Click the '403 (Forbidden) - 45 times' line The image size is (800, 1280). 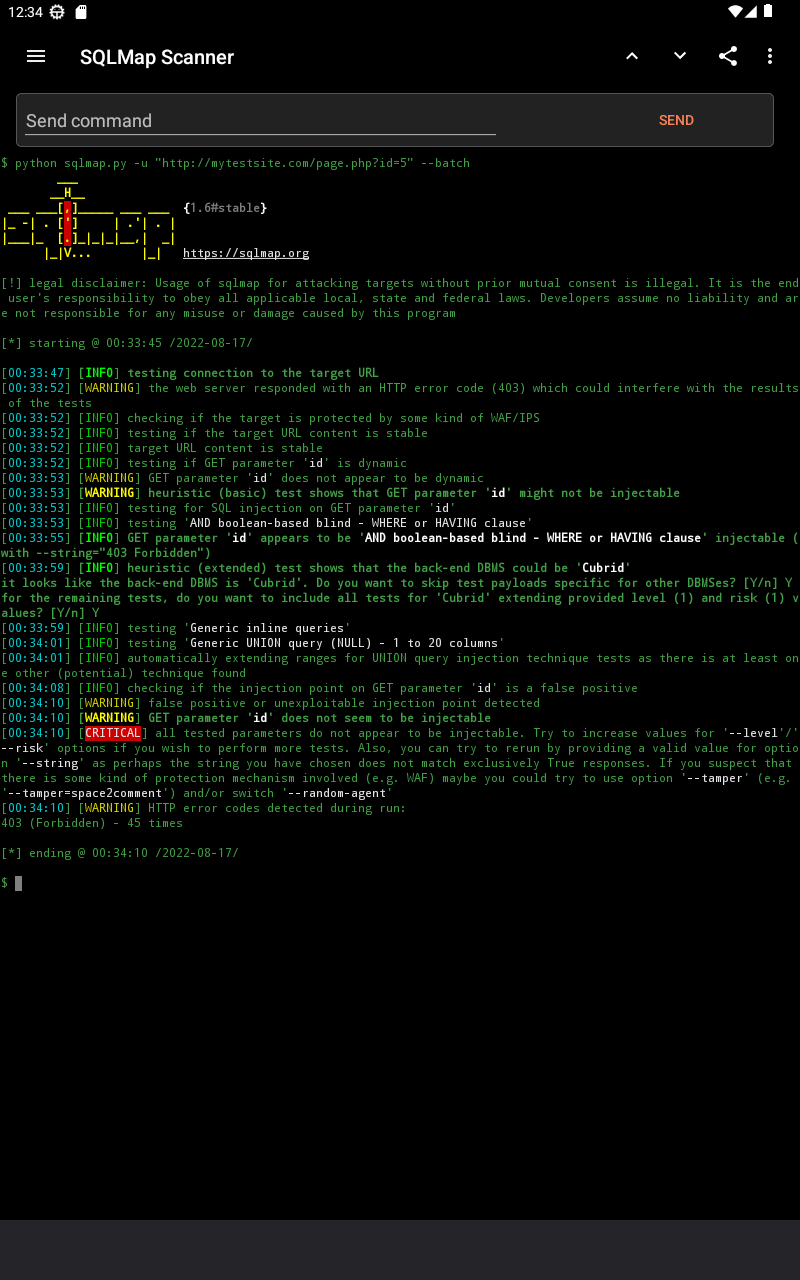pos(92,823)
